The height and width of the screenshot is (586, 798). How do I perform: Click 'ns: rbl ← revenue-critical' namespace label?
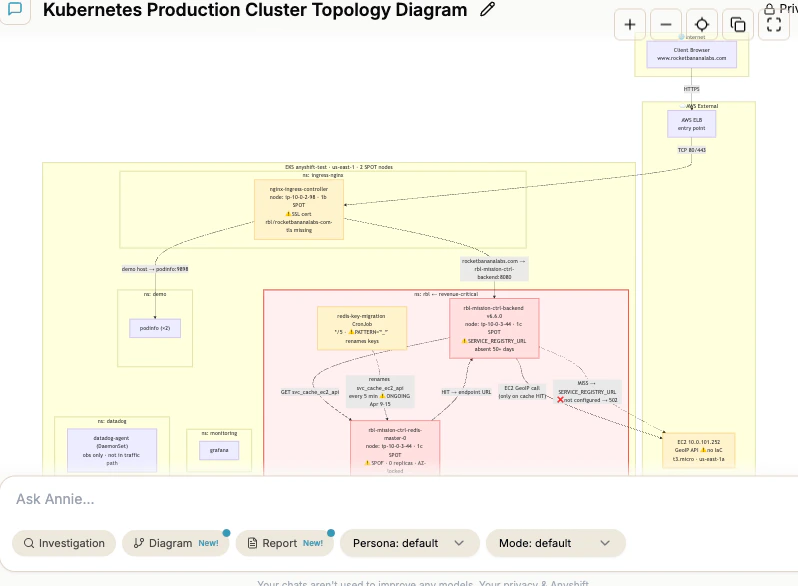click(x=446, y=294)
